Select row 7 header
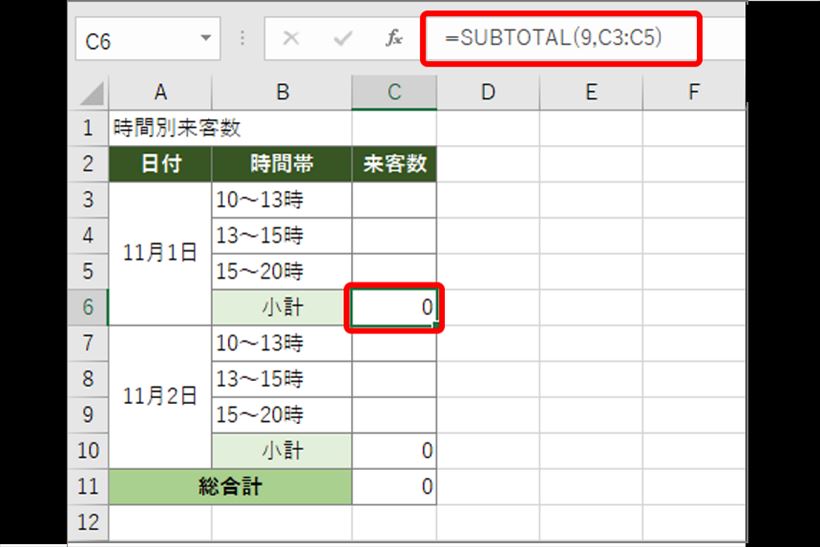 (x=88, y=344)
